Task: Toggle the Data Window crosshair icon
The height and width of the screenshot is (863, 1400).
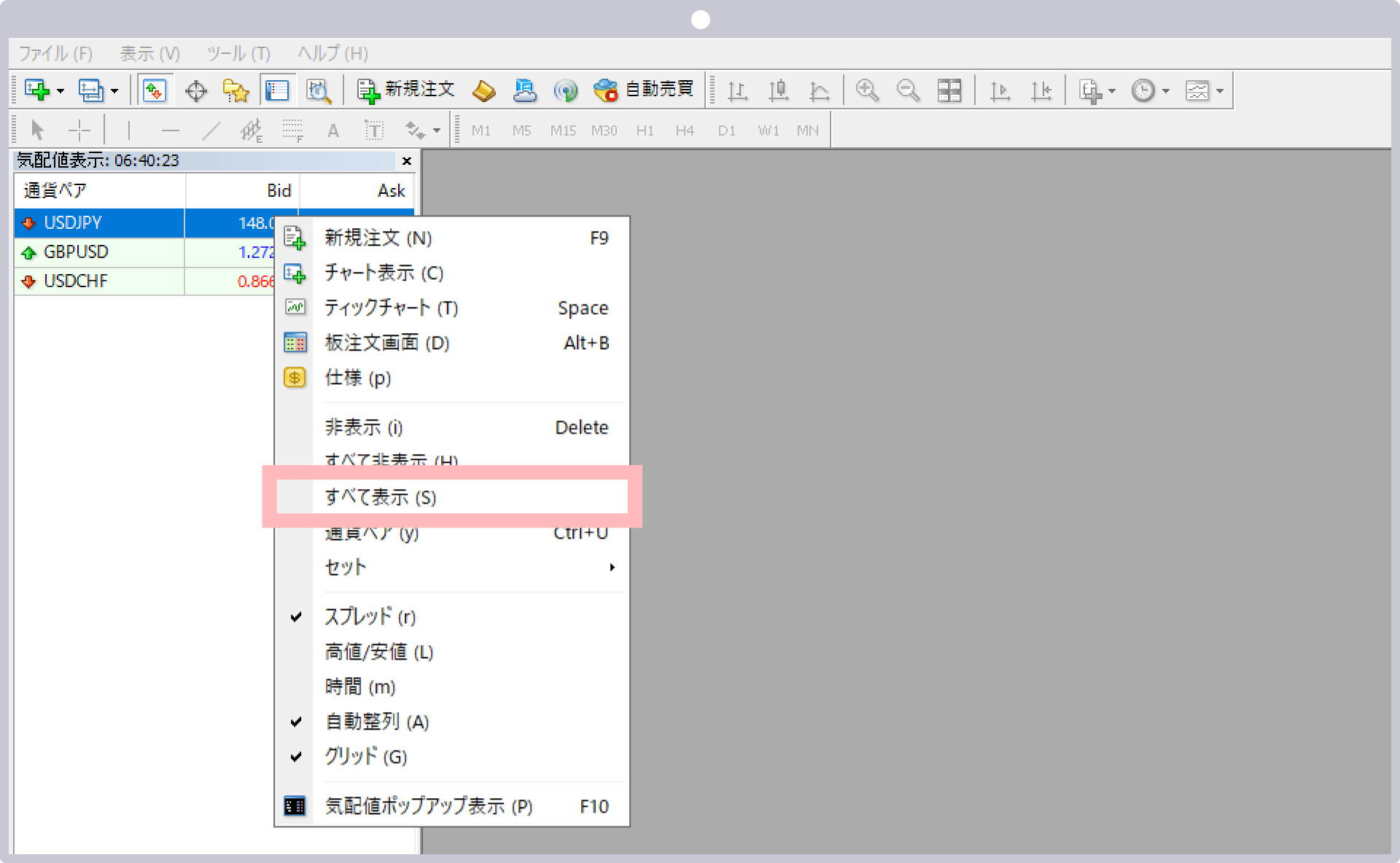Action: click(x=195, y=90)
